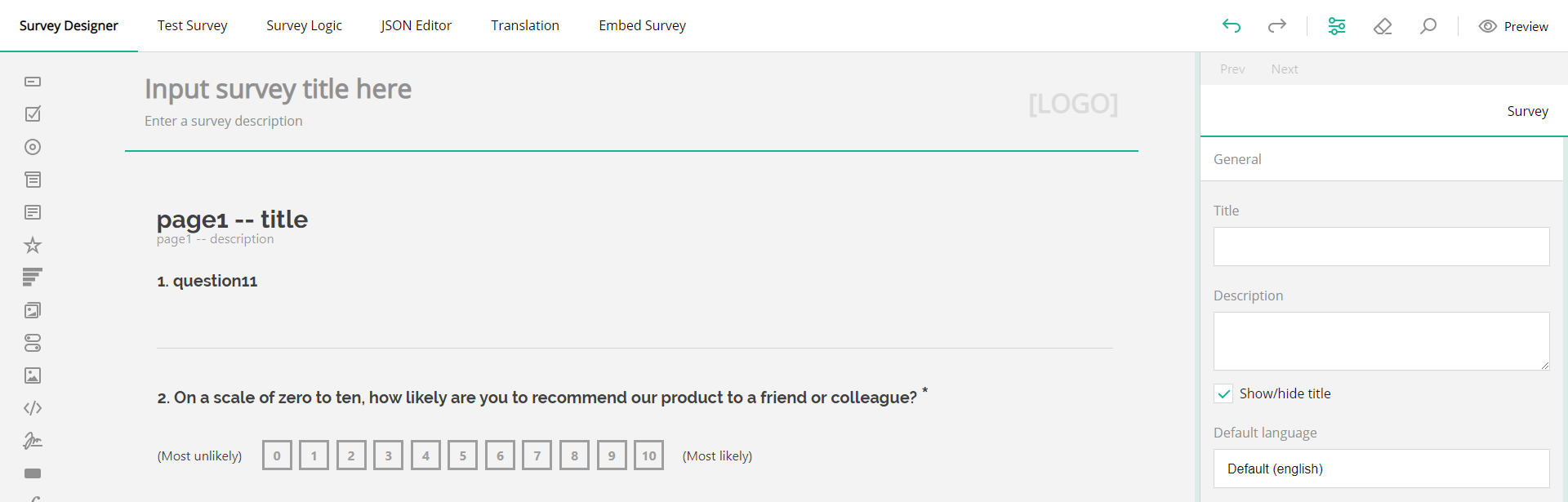Click the Undo arrow icon
This screenshot has height=502, width=1568.
[1232, 25]
